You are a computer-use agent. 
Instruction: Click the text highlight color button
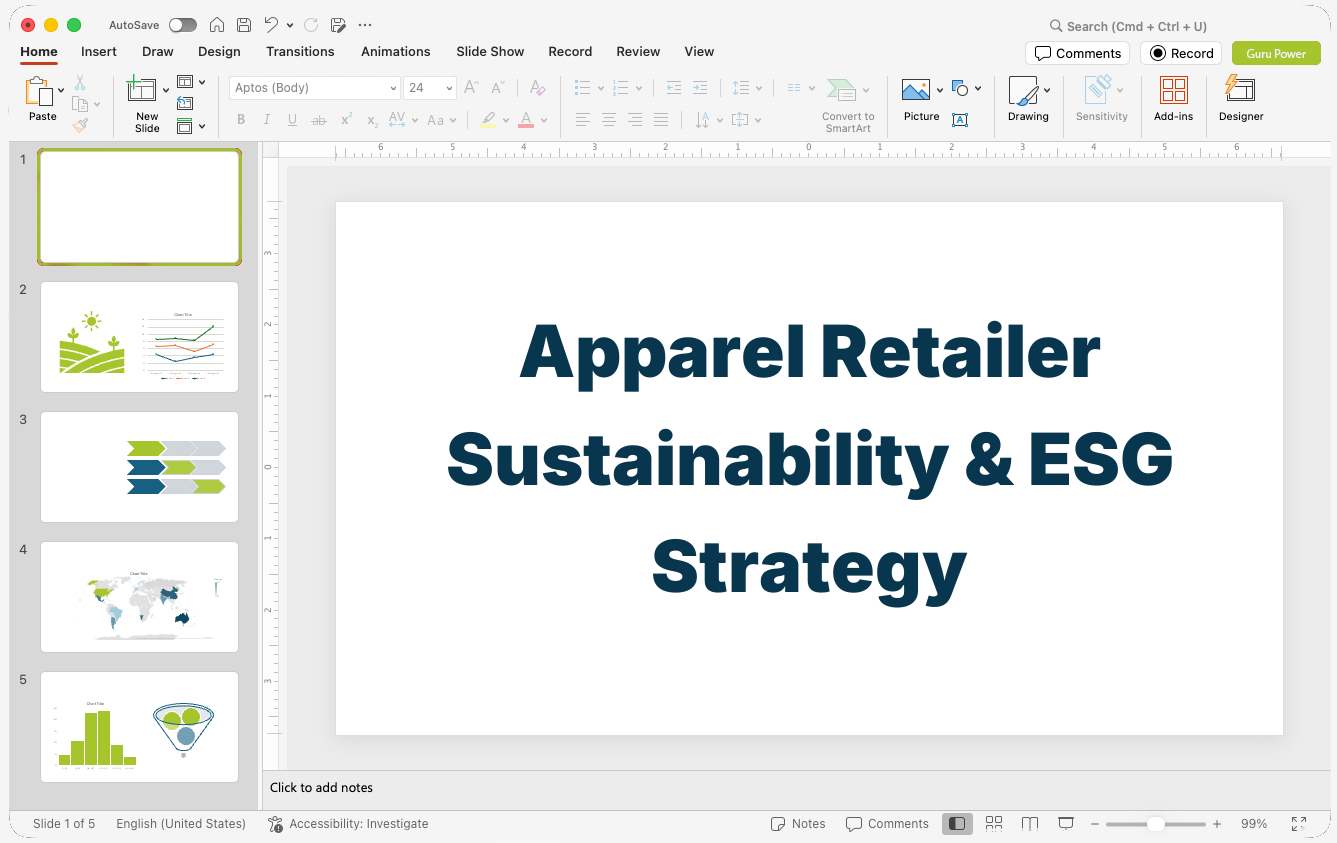point(488,120)
